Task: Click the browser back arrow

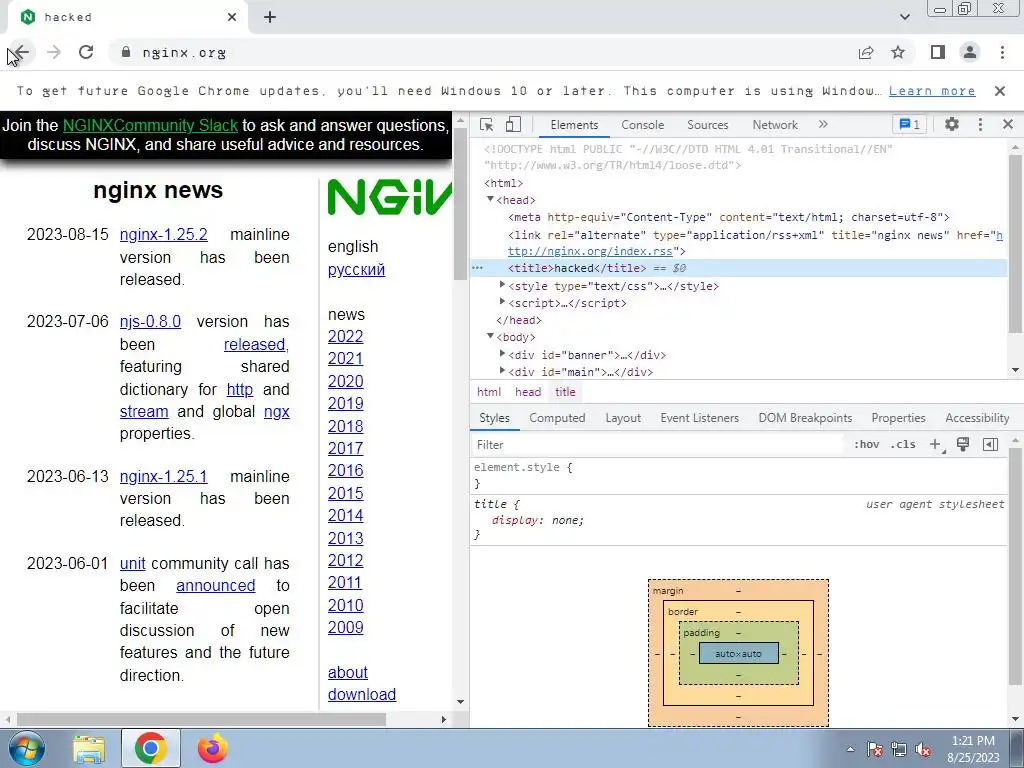Action: pyautogui.click(x=21, y=53)
